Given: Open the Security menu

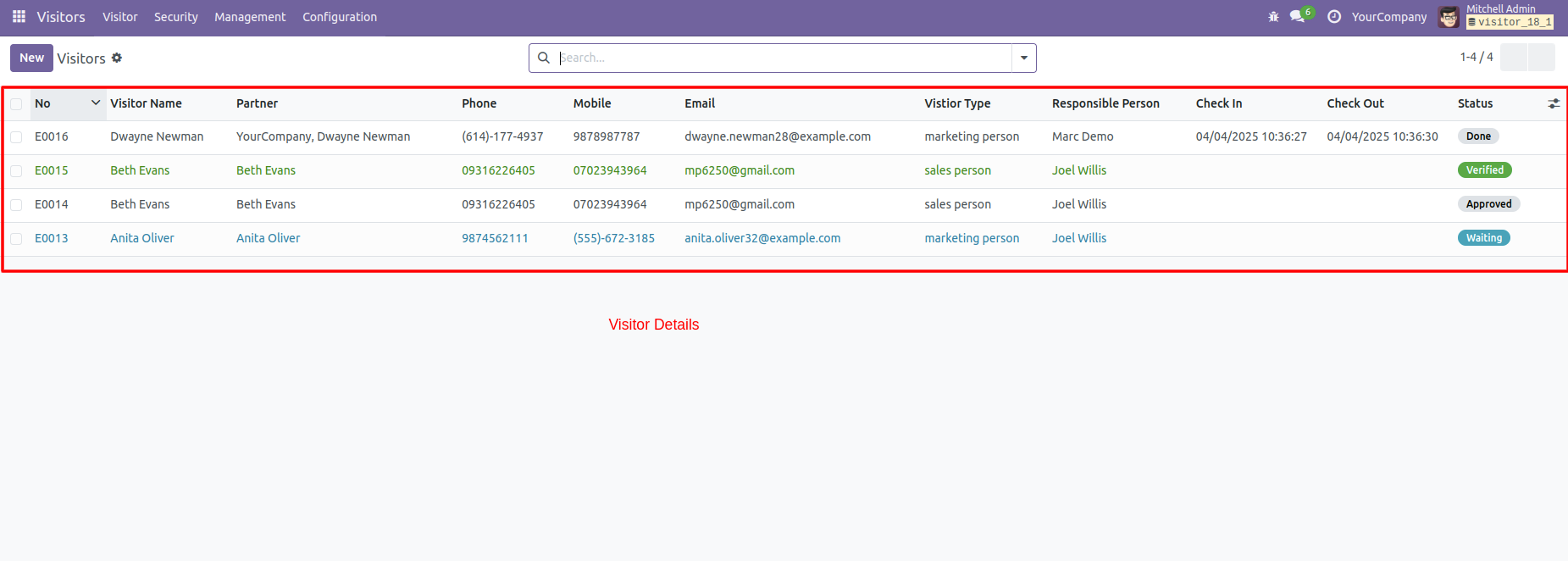Looking at the screenshot, I should pos(176,17).
